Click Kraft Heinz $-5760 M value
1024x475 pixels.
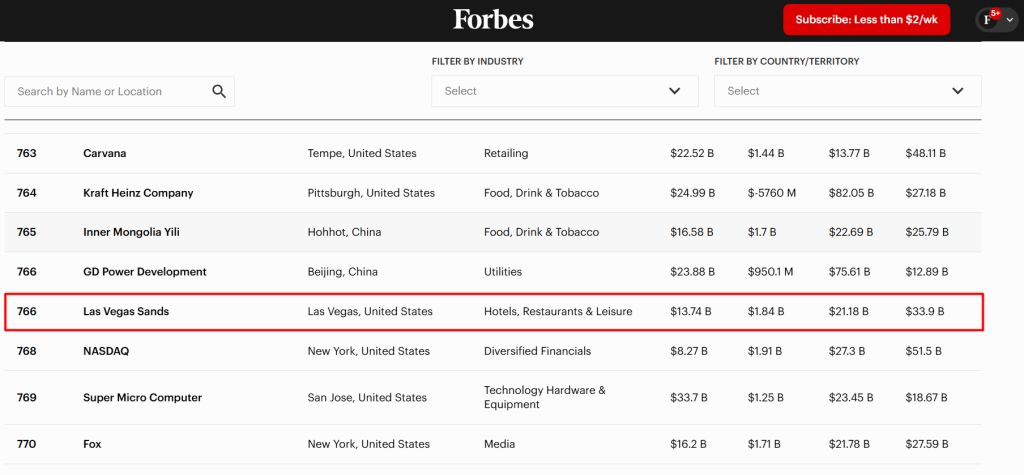(x=772, y=193)
